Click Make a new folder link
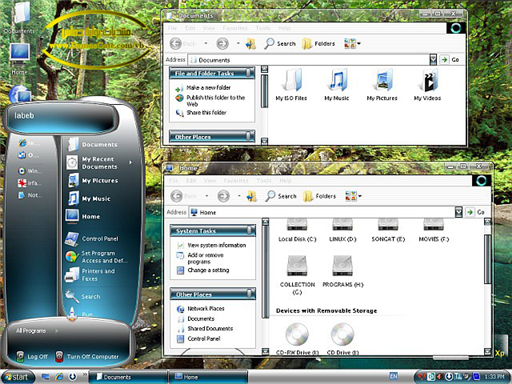The image size is (512, 384). point(208,88)
